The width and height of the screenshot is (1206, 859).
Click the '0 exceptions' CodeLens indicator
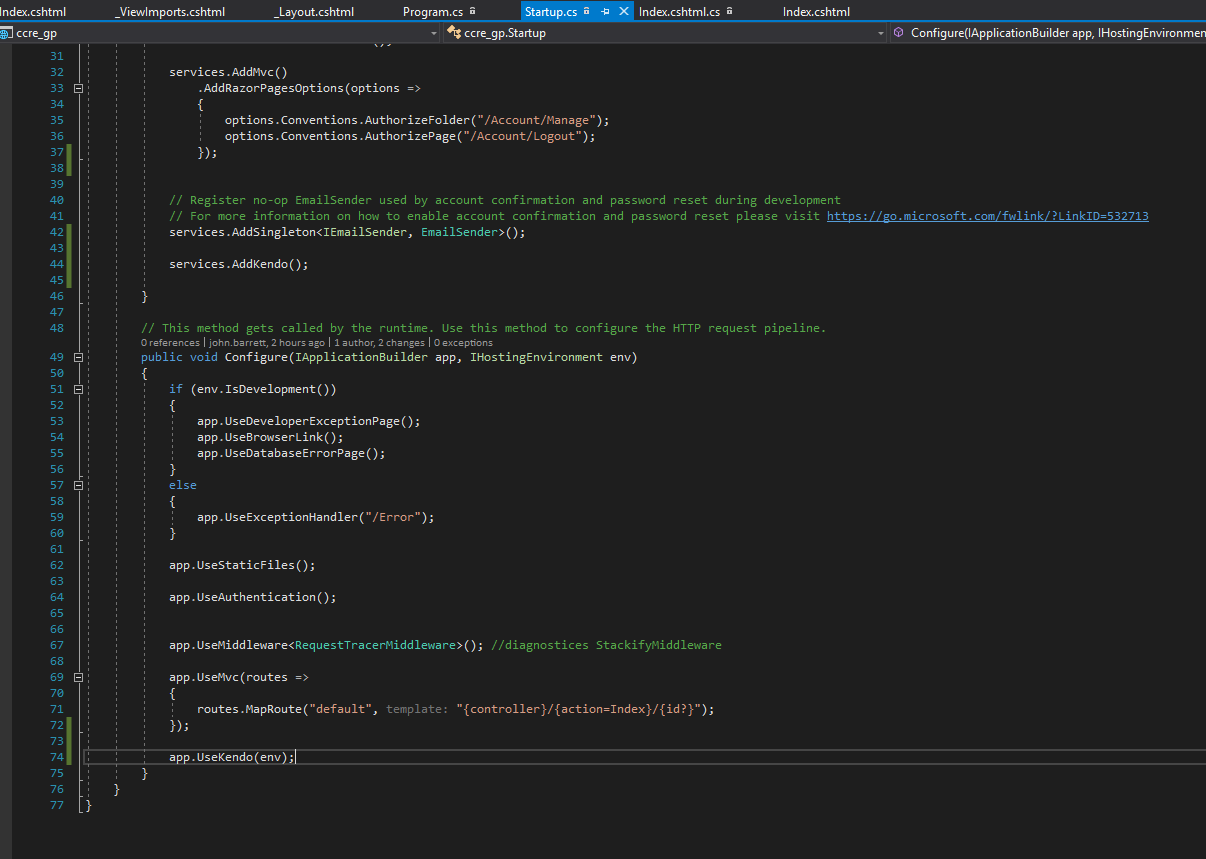(464, 342)
